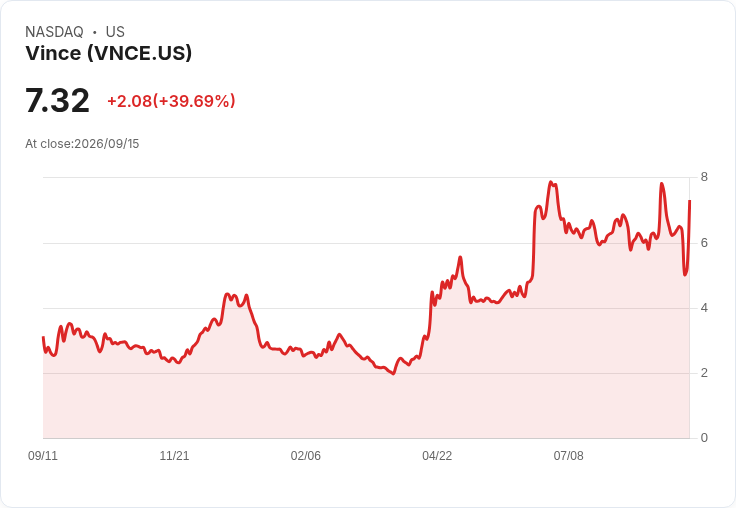Click the 02/06 date axis label
Image resolution: width=736 pixels, height=508 pixels.
tap(306, 455)
